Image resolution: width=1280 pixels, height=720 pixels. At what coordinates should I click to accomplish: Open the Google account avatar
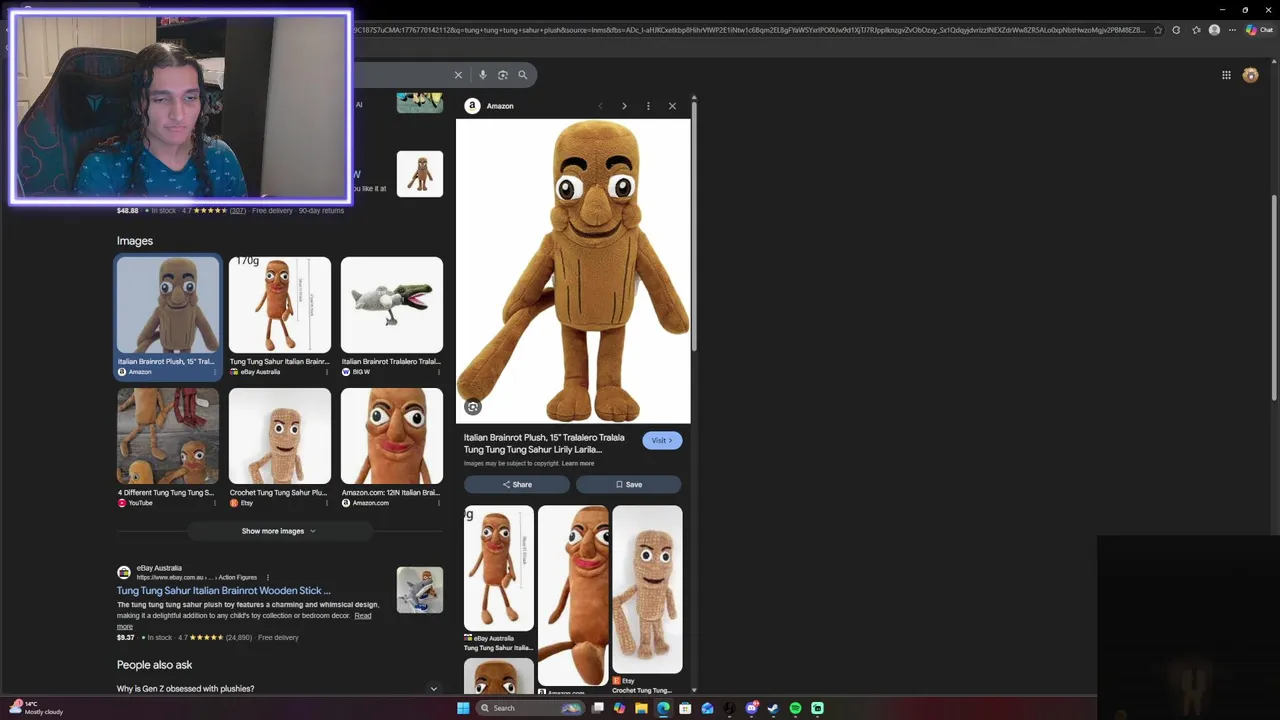point(1250,75)
